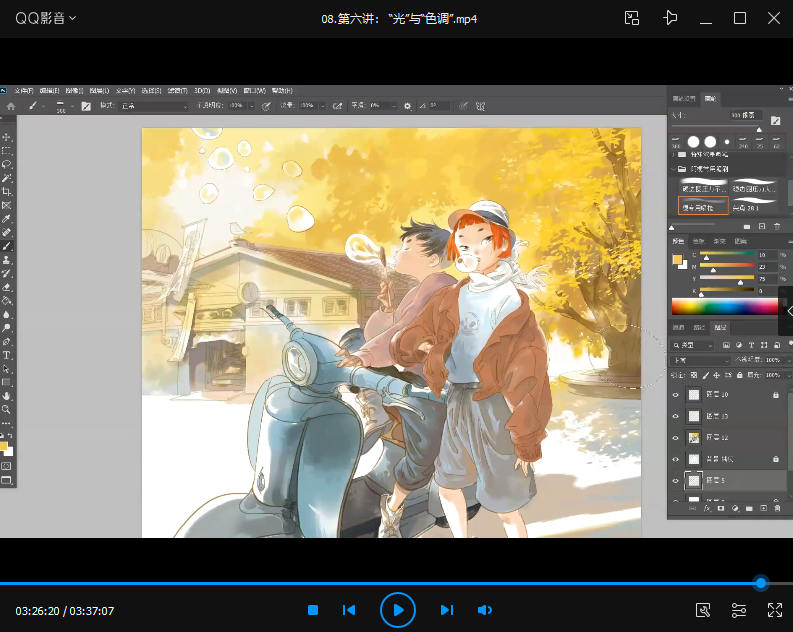The width and height of the screenshot is (793, 632).
Task: Select the 图层 tab in layers panel
Action: pos(720,327)
